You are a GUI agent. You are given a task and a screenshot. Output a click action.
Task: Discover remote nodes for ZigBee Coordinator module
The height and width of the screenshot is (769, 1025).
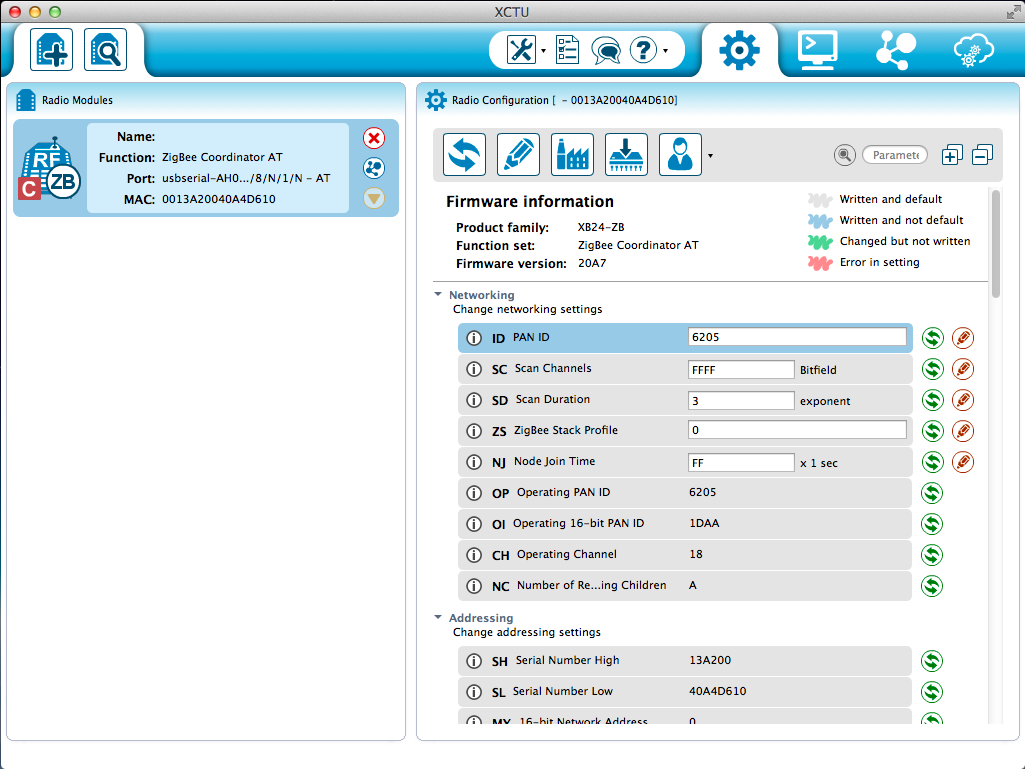pos(374,168)
